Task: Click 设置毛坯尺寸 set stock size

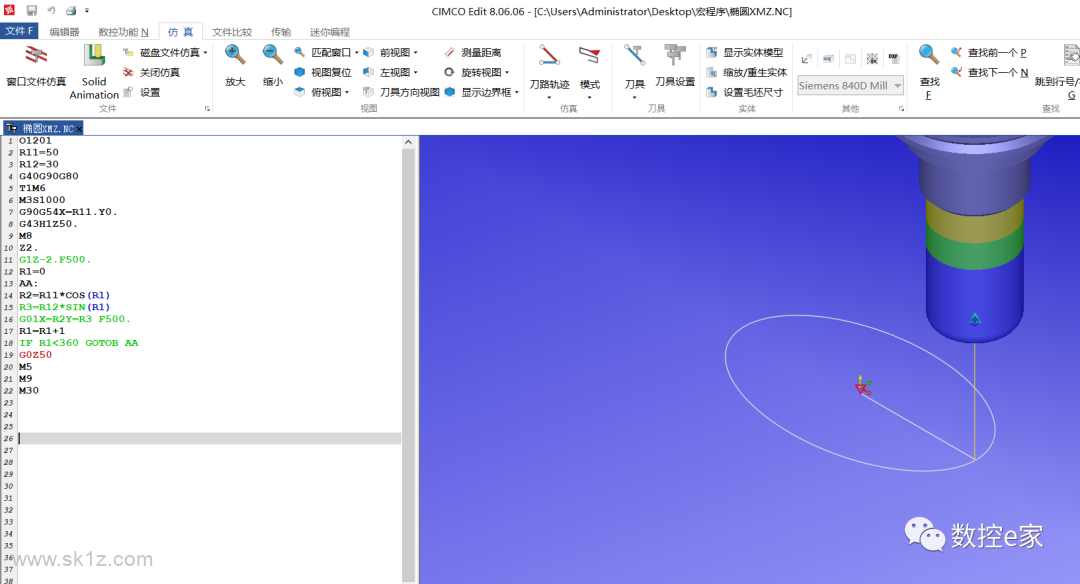Action: (x=745, y=92)
